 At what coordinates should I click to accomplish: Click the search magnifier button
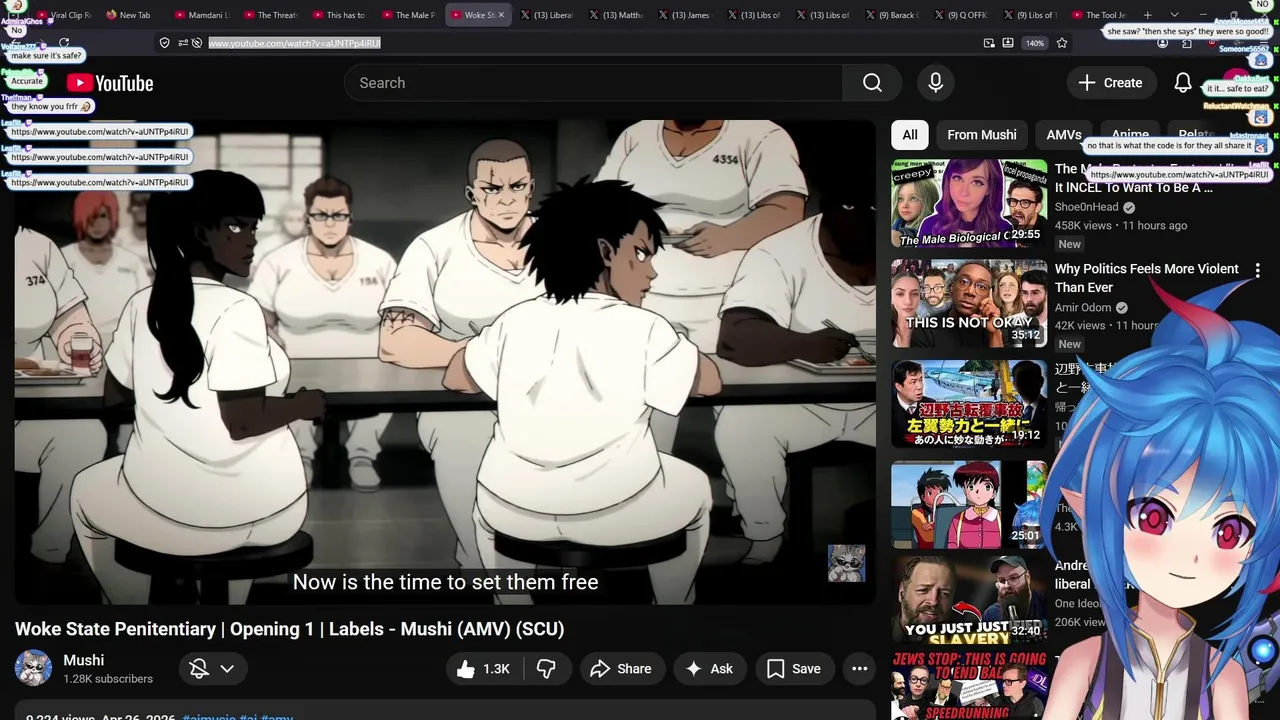pos(872,83)
